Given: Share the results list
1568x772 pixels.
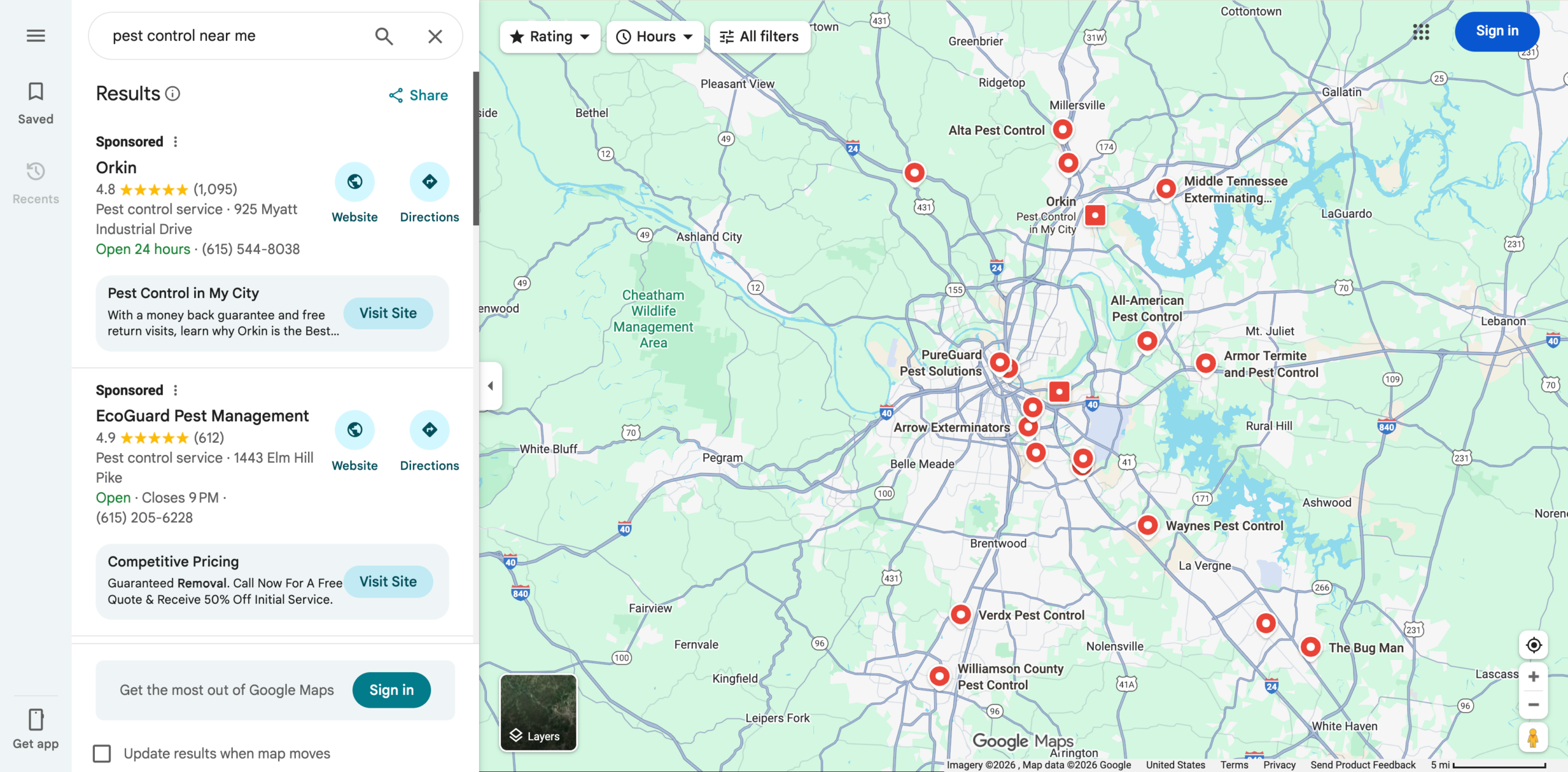Looking at the screenshot, I should click(x=418, y=96).
